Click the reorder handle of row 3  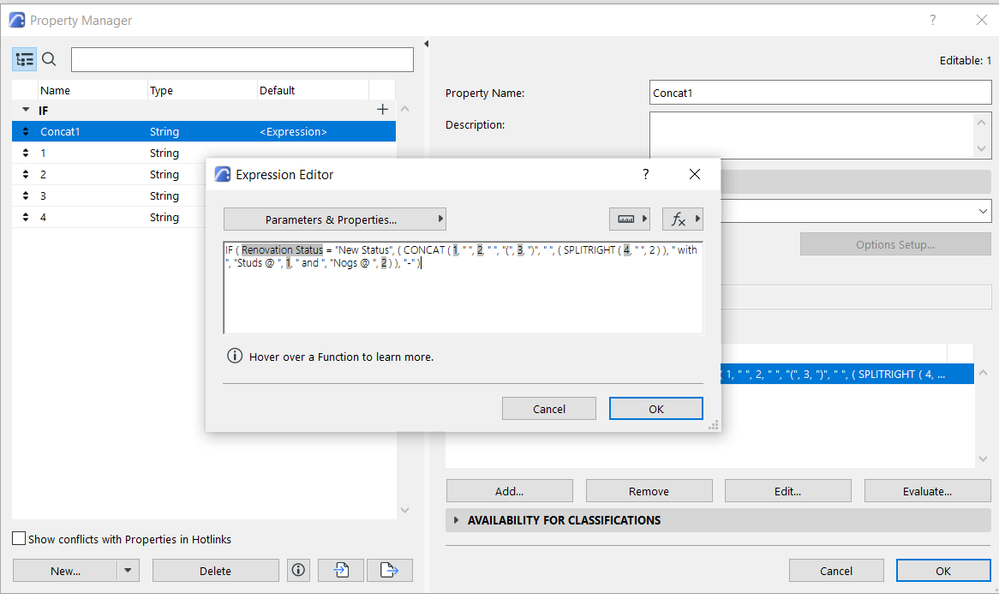point(25,196)
